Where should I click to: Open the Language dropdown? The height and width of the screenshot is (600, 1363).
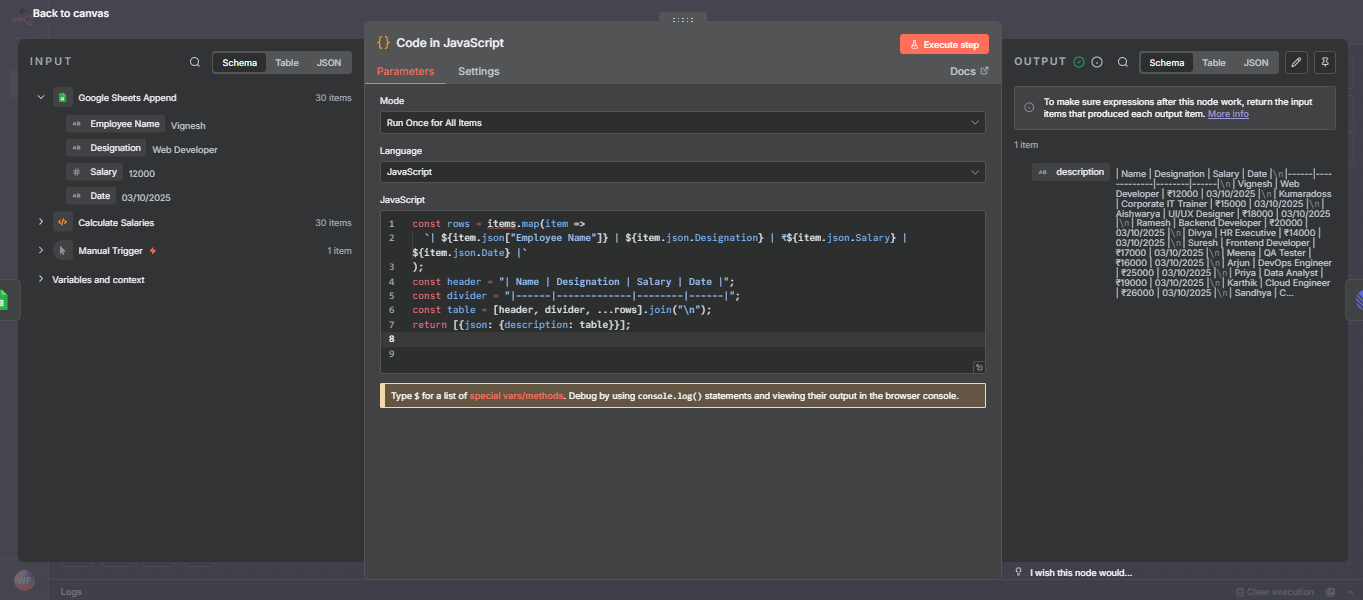click(x=681, y=171)
